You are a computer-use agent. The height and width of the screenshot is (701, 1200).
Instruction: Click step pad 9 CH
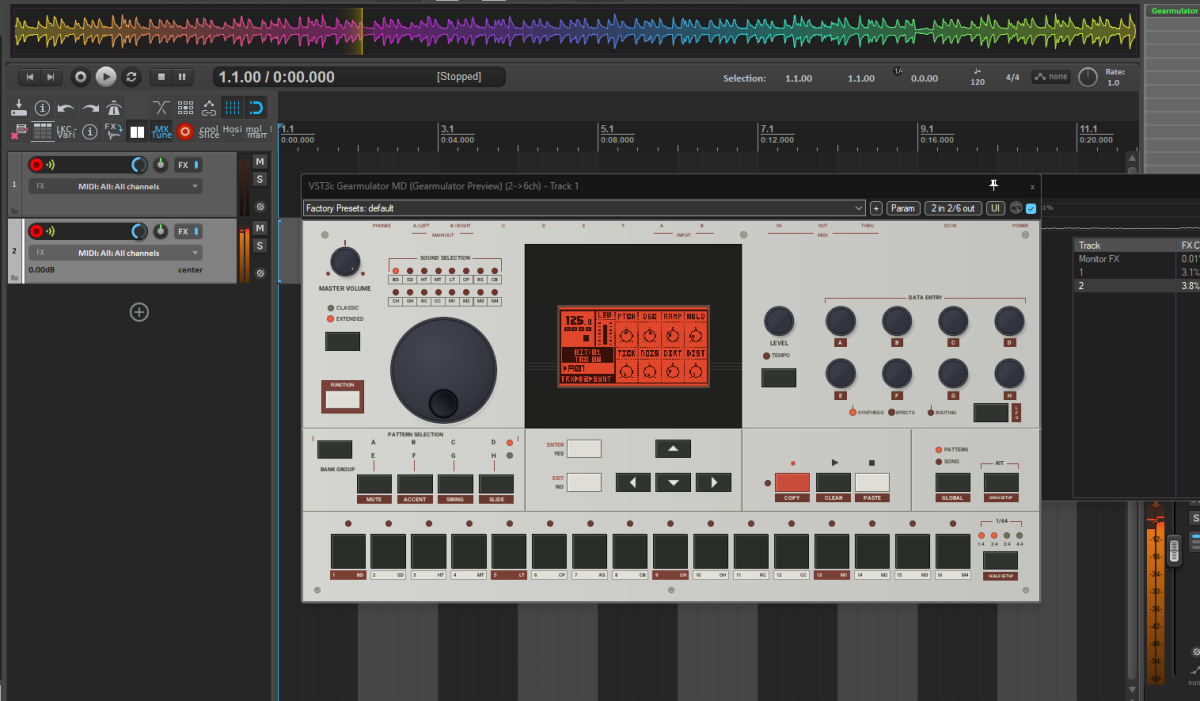[x=670, y=551]
